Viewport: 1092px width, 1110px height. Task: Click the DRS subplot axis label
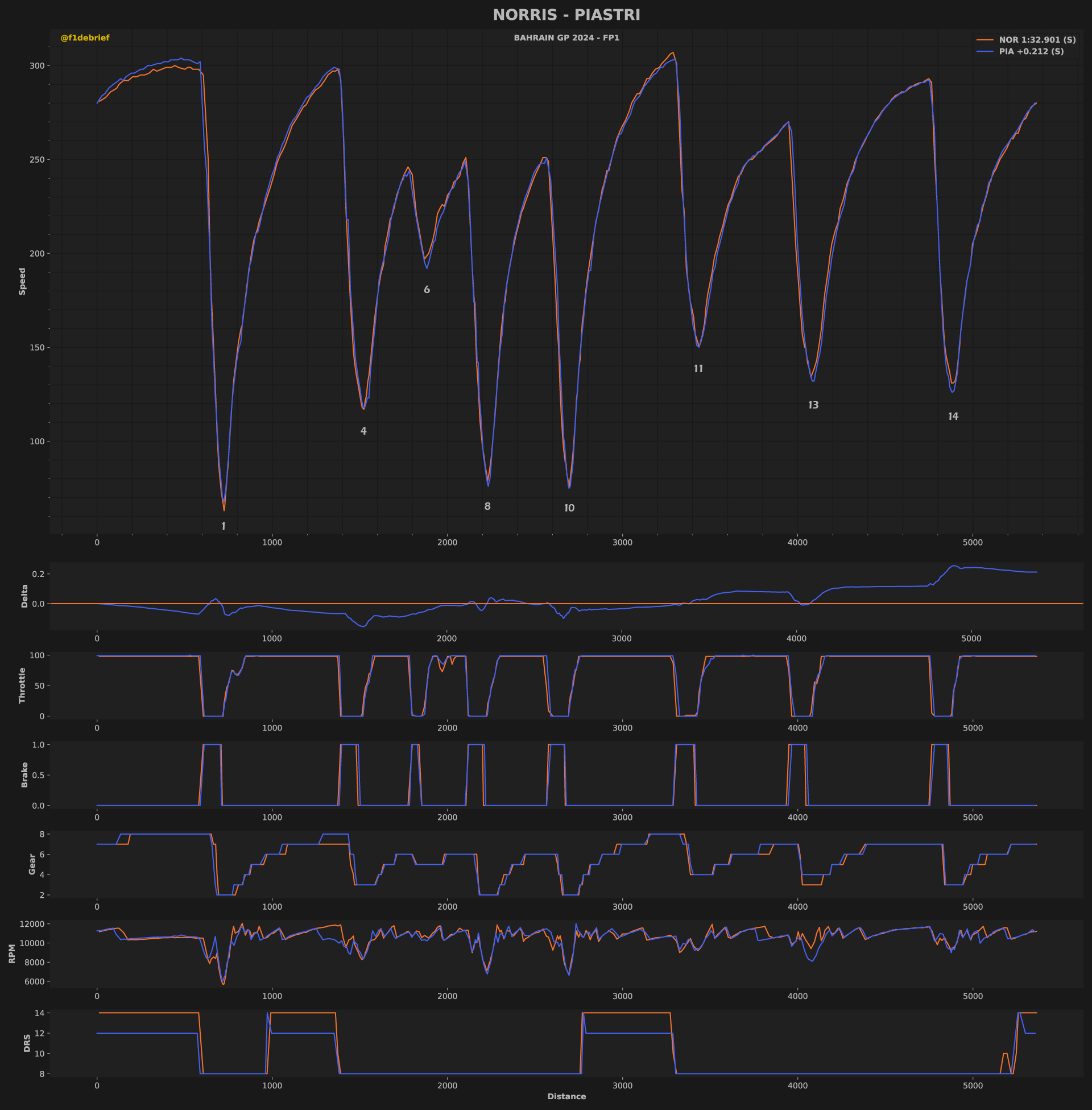[x=27, y=1043]
